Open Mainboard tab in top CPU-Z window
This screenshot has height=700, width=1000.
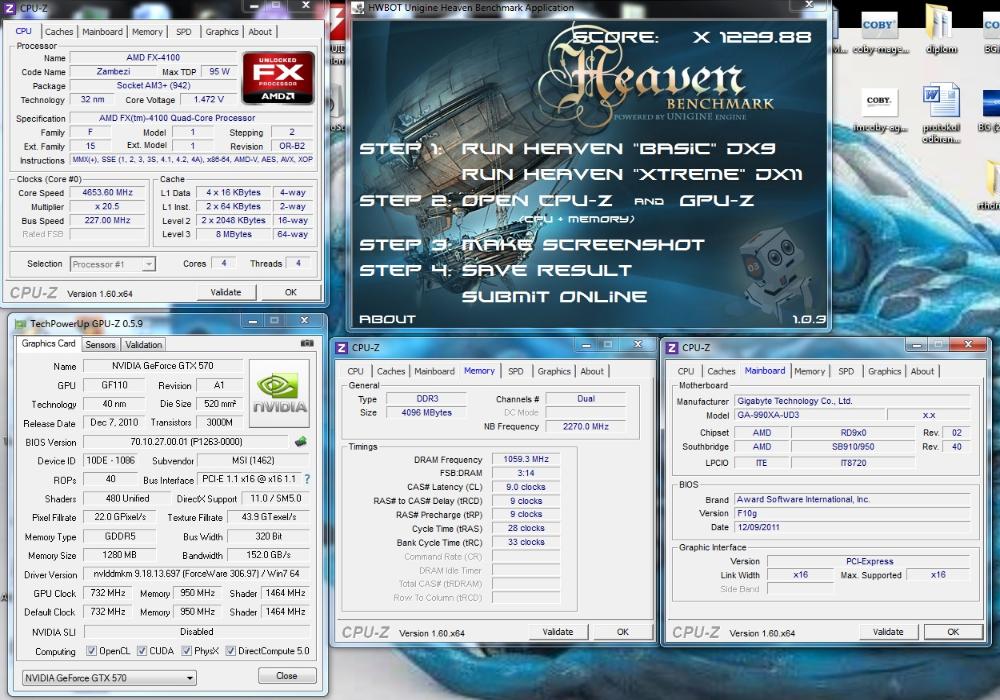point(102,31)
